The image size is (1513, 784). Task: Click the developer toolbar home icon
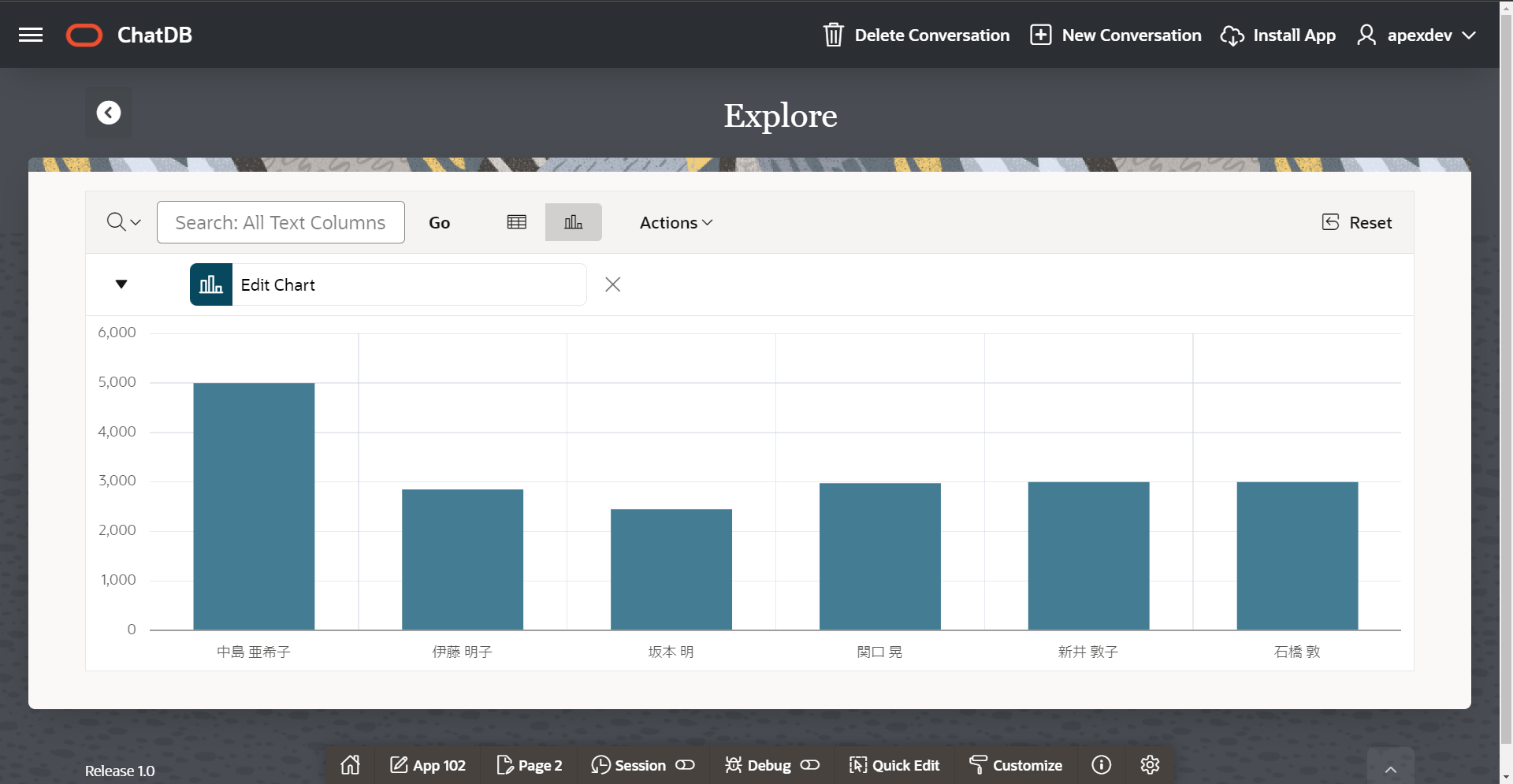click(350, 764)
